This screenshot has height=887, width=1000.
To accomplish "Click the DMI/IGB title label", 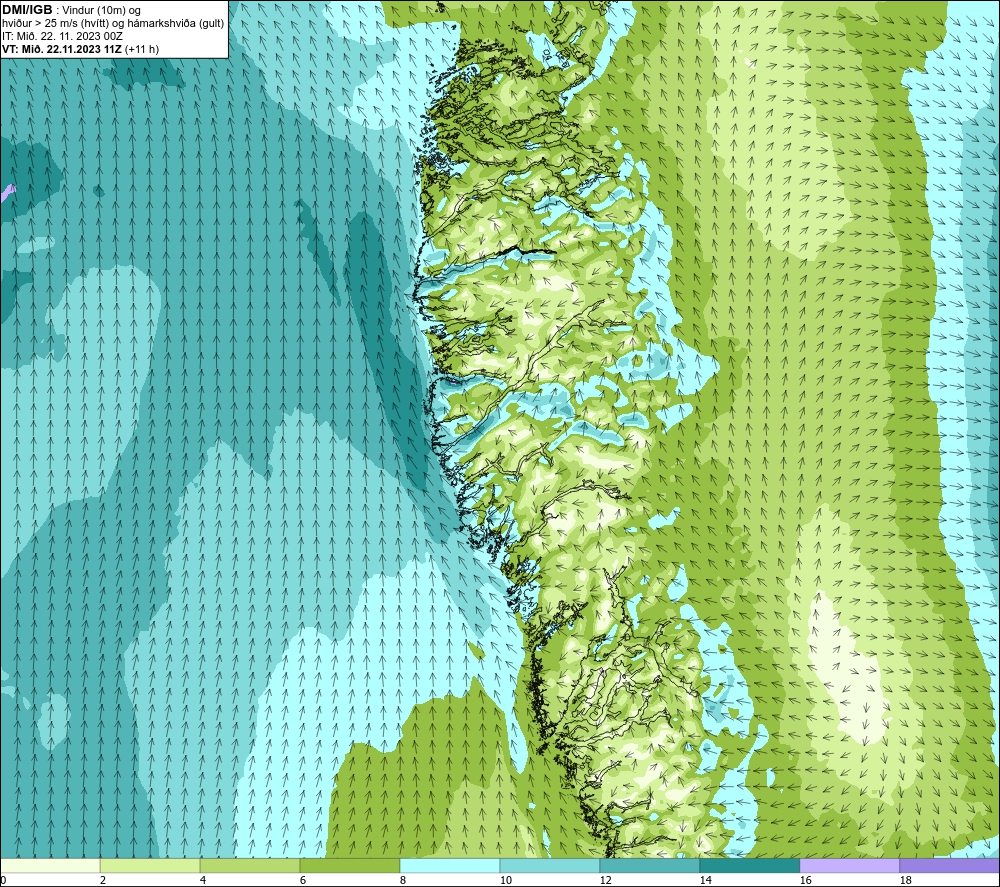I will pyautogui.click(x=27, y=10).
